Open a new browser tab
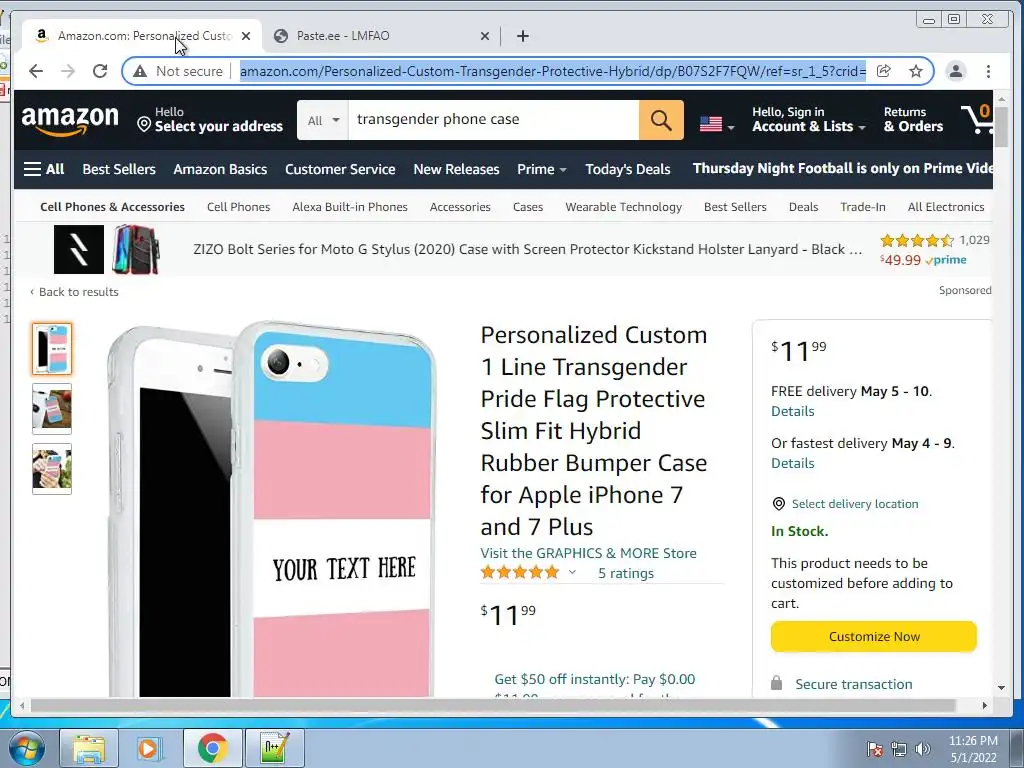Screen dimensions: 1024x768 coord(522,36)
